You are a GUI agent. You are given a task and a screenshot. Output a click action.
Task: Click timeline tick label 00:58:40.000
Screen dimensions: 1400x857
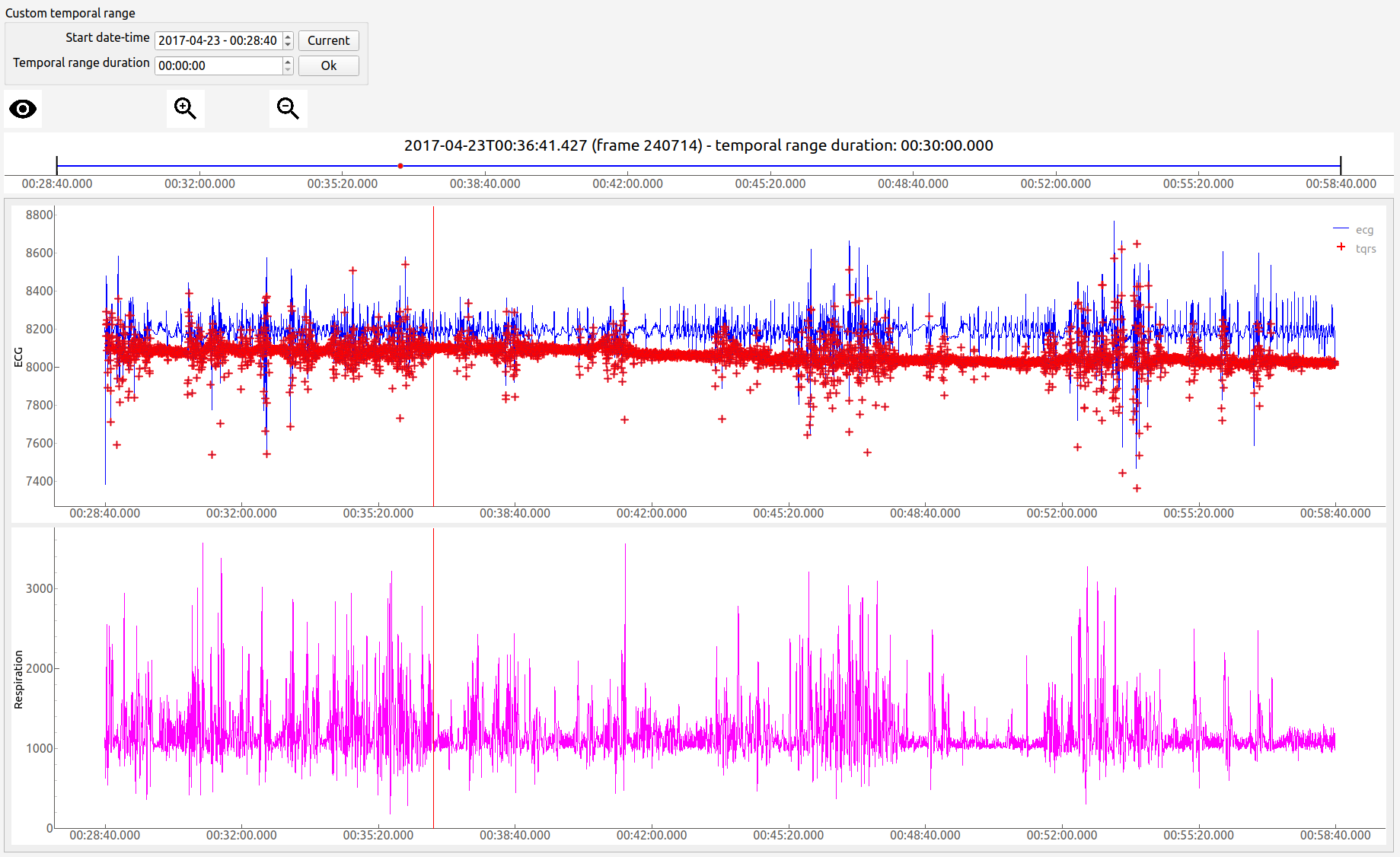(x=1341, y=183)
